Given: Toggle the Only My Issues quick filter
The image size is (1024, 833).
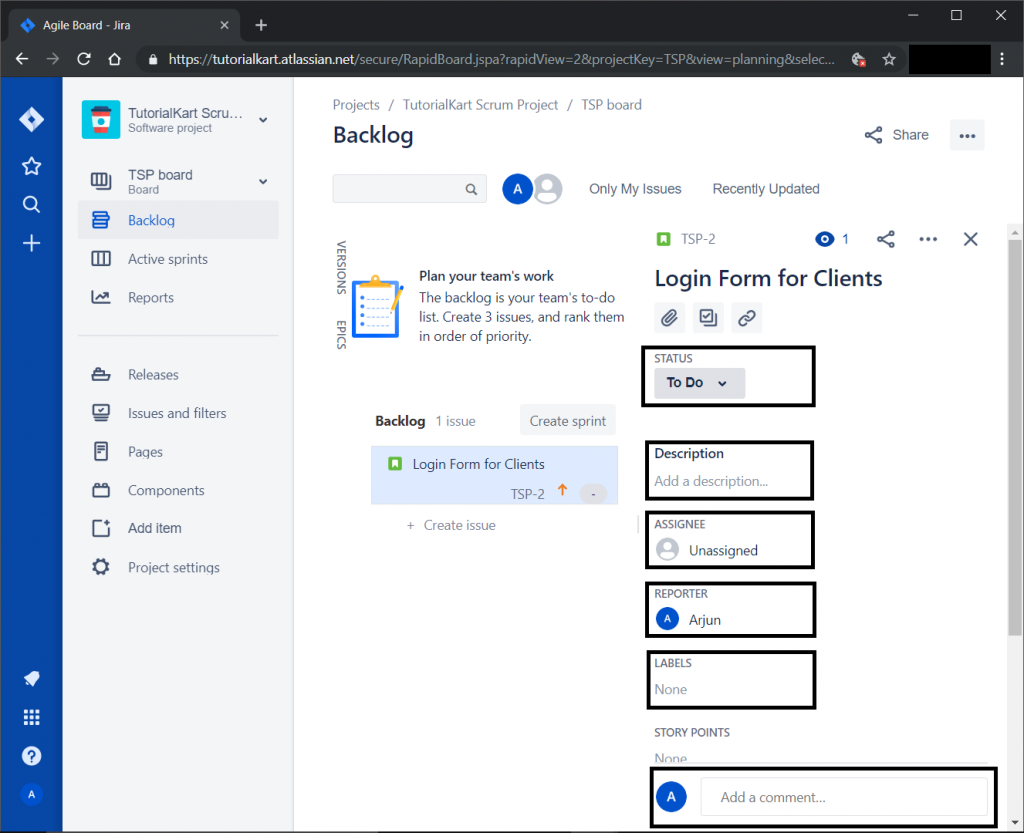Looking at the screenshot, I should 635,189.
